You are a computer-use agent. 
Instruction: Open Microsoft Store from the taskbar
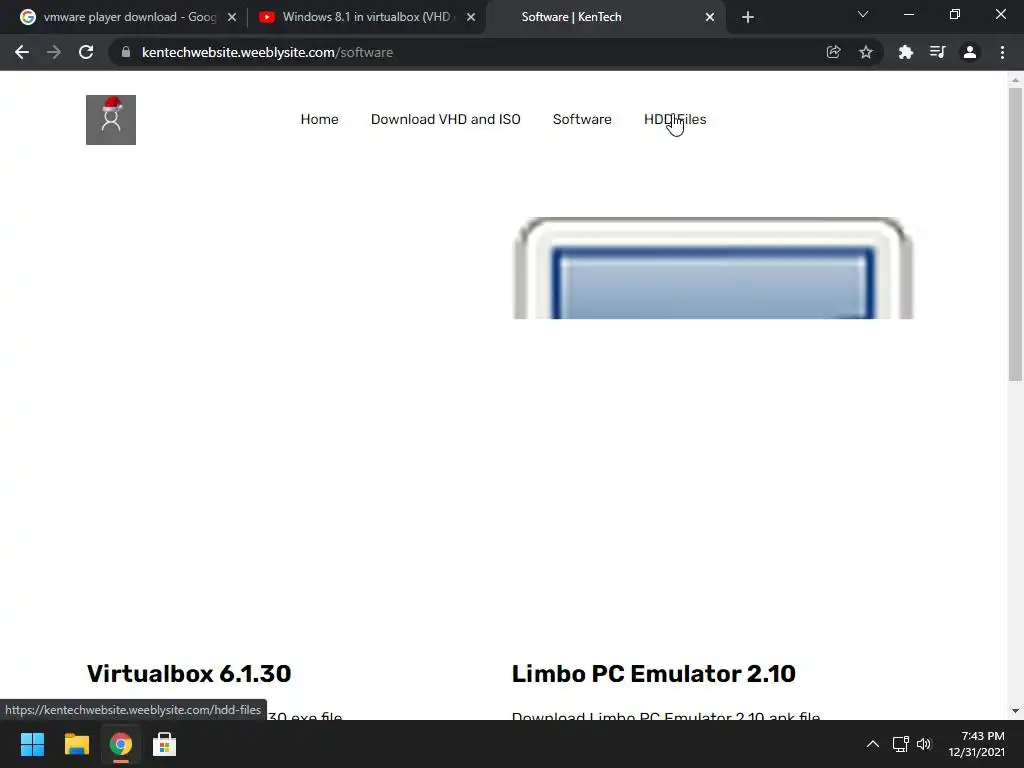click(x=165, y=744)
